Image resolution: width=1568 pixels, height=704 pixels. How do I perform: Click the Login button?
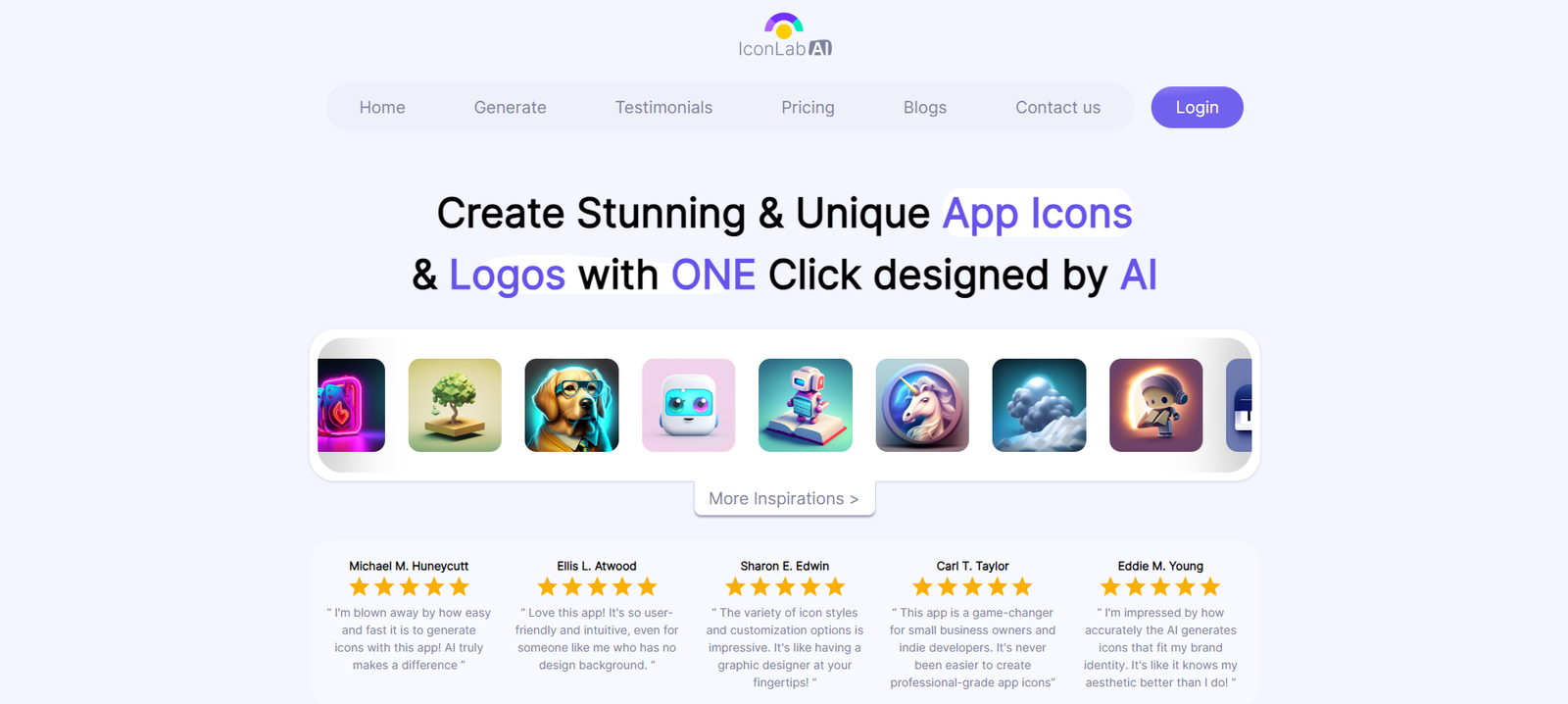pyautogui.click(x=1197, y=107)
